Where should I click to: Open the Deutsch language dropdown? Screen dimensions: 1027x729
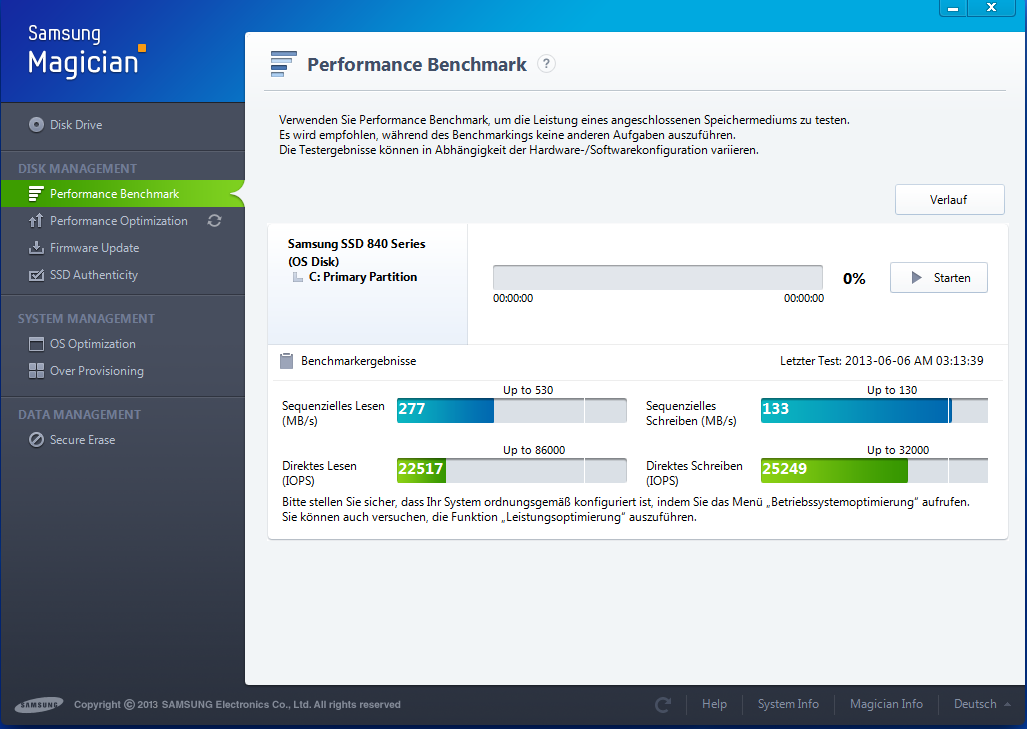tap(981, 704)
